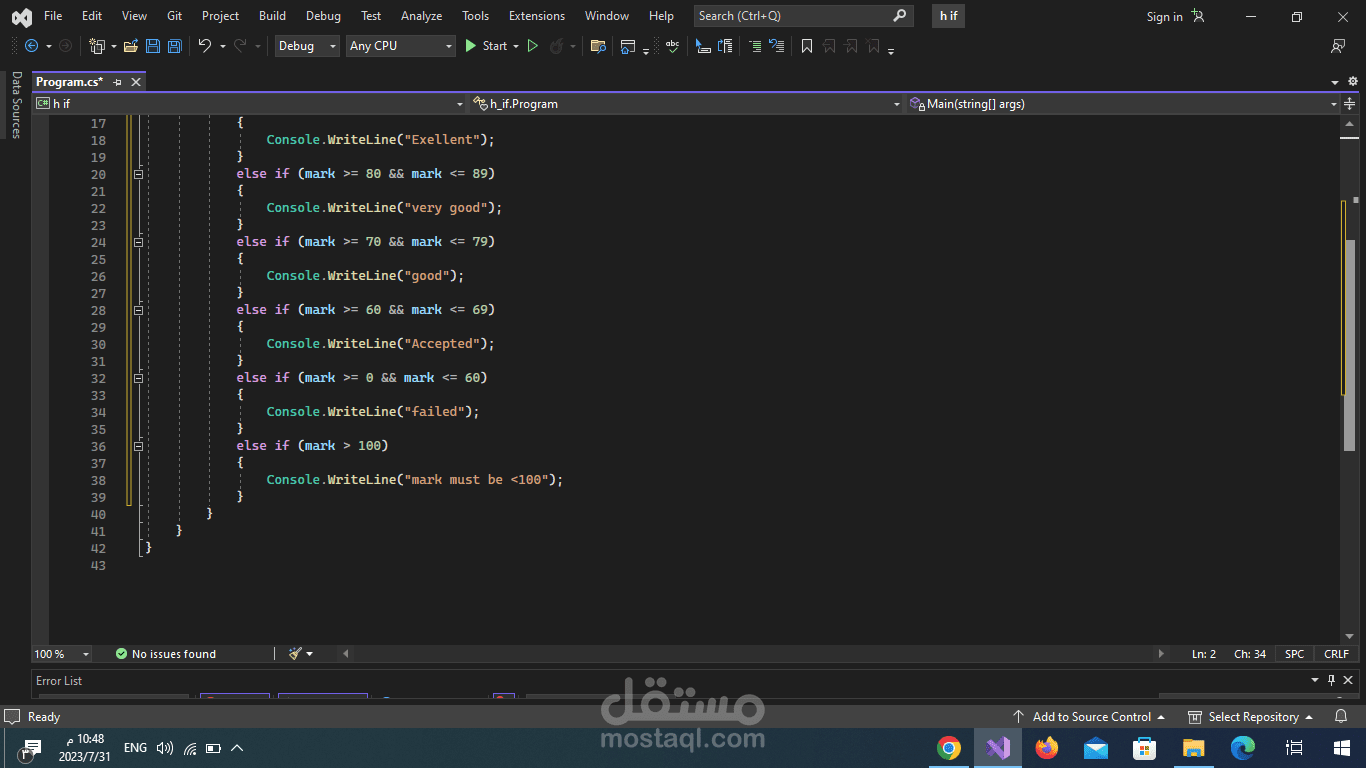1366x768 pixels.
Task: Collapse the else-if block at line 32
Action: point(138,378)
